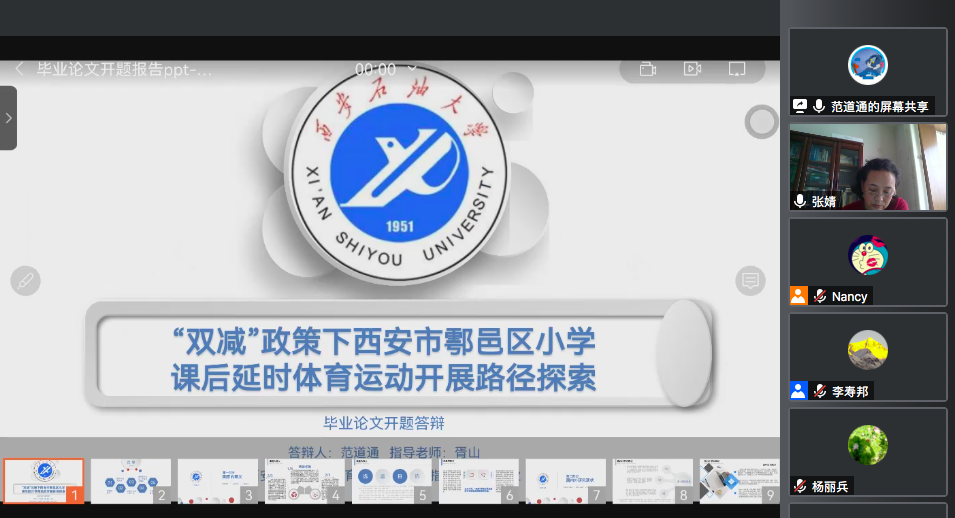The image size is (955, 518).
Task: Expand the left side panel arrow tab
Action: click(8, 118)
